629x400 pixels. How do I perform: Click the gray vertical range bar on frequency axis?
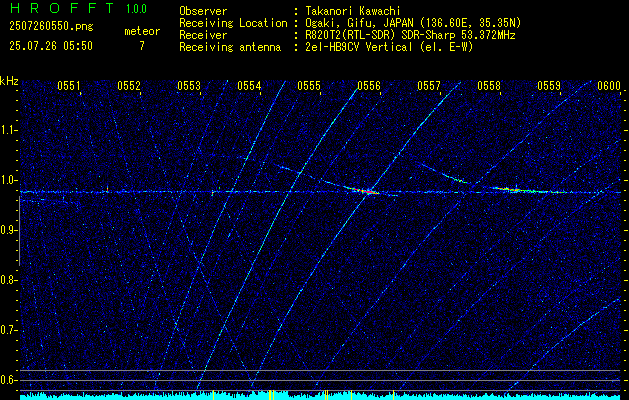(19, 231)
